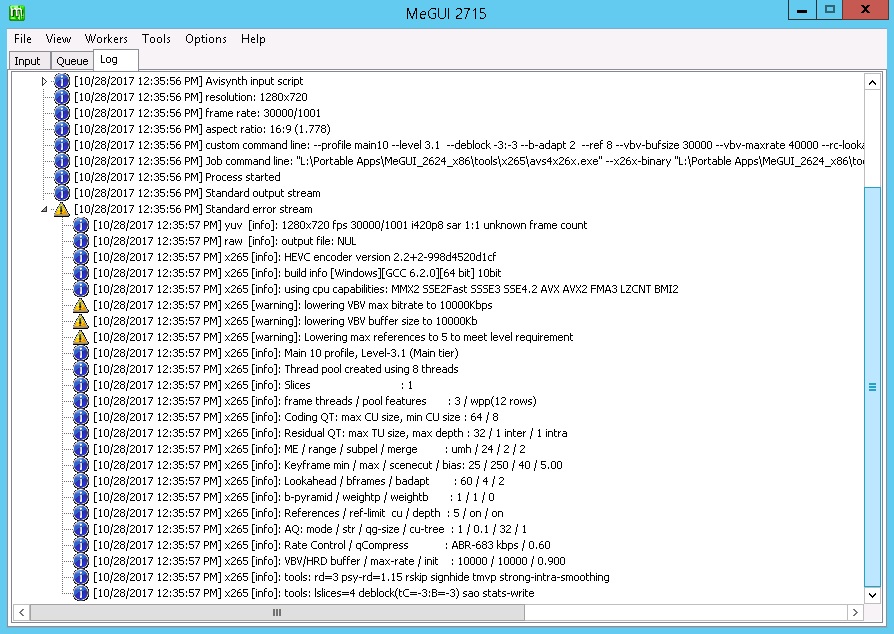Click the vertical scrollbar down arrow
The width and height of the screenshot is (894, 634).
872,595
